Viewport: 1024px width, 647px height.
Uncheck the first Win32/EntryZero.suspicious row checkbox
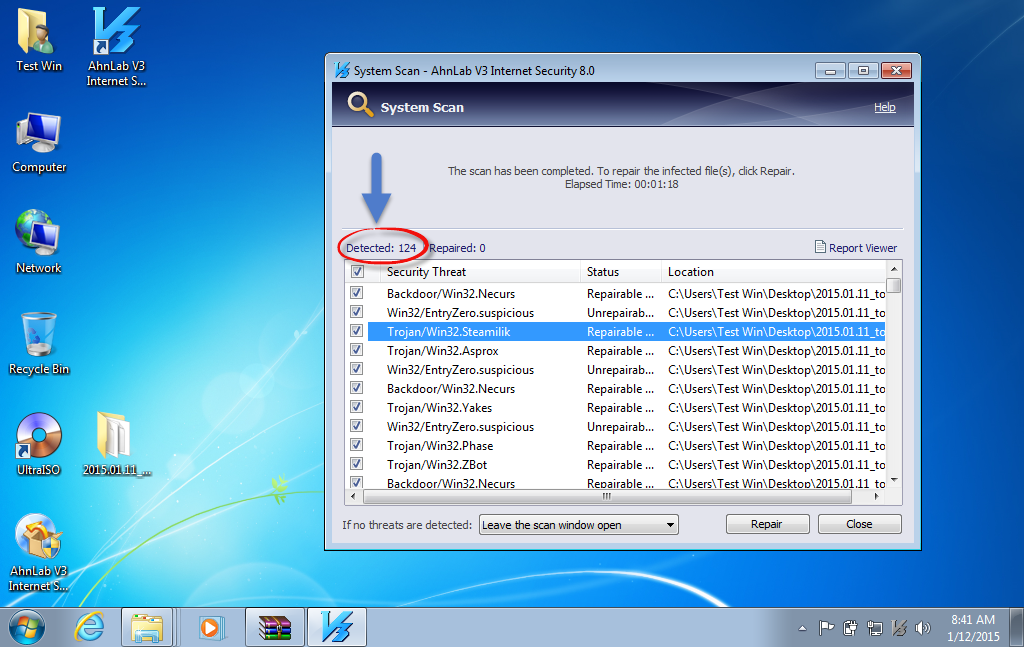click(357, 312)
